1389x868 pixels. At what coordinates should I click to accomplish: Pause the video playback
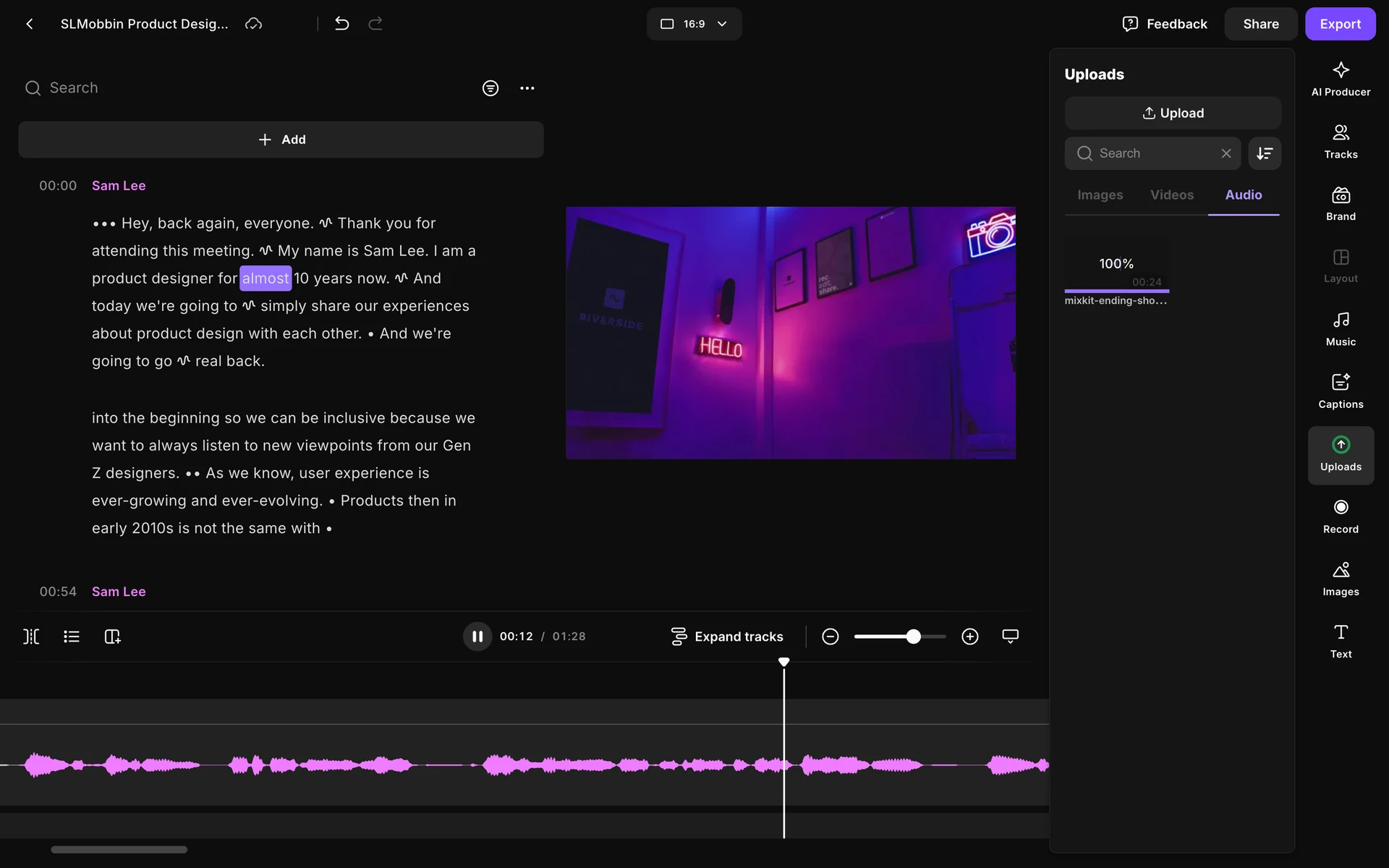pos(477,637)
